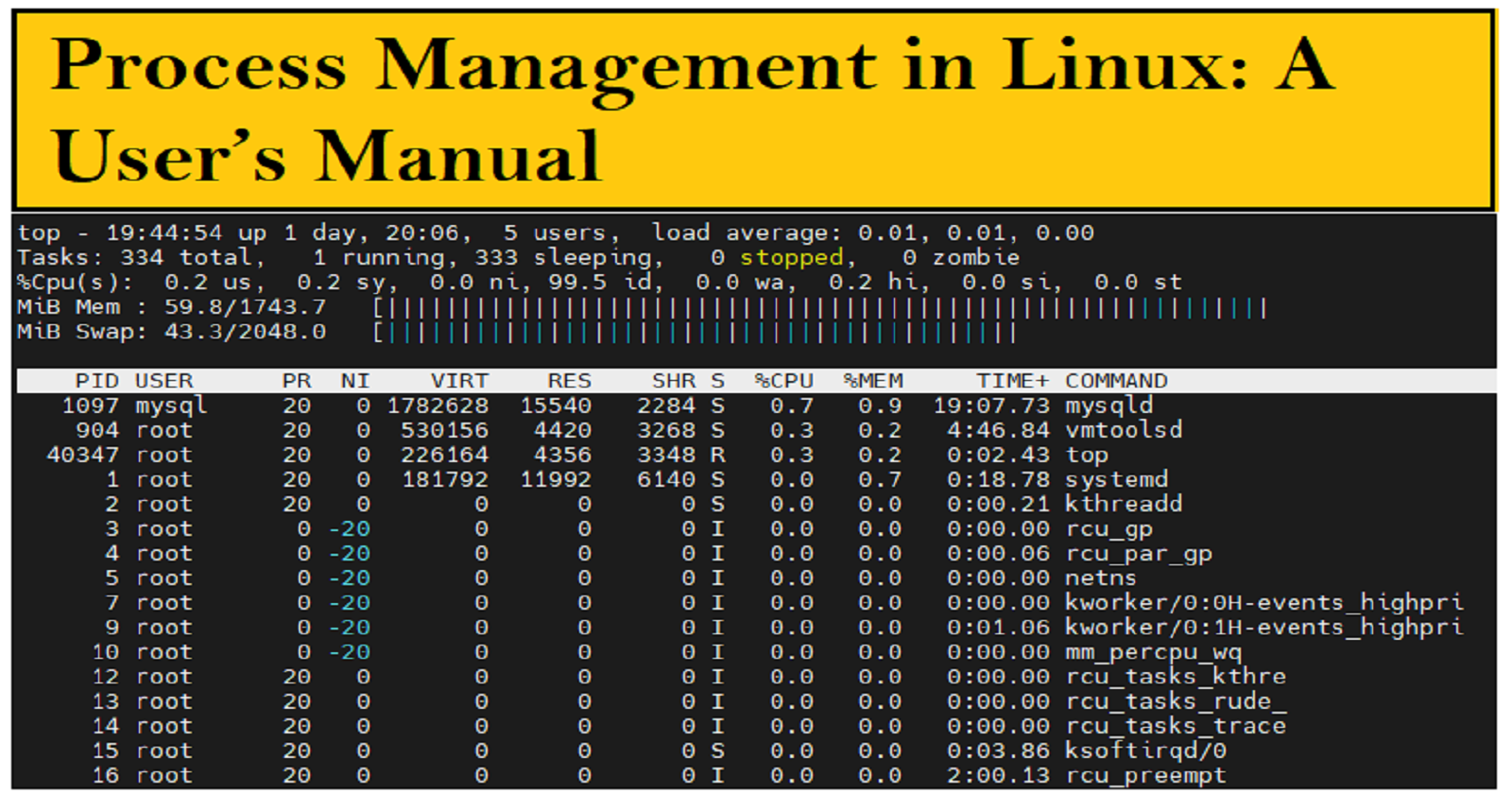Select the rcu_par_gp command entry
The image size is (1512, 794).
pyautogui.click(x=1139, y=554)
